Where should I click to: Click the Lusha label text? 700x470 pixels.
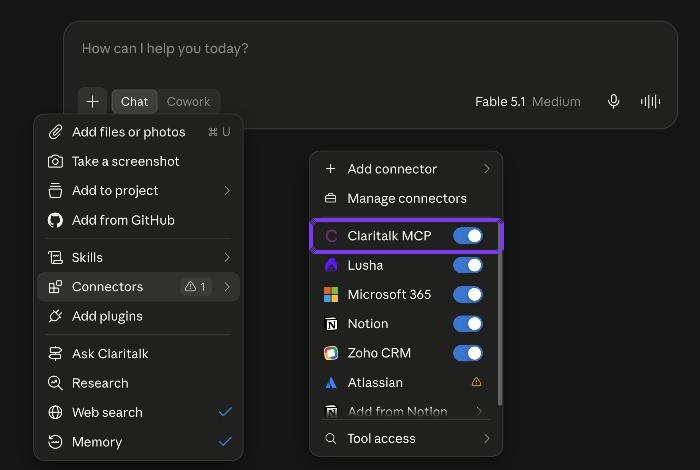365,265
